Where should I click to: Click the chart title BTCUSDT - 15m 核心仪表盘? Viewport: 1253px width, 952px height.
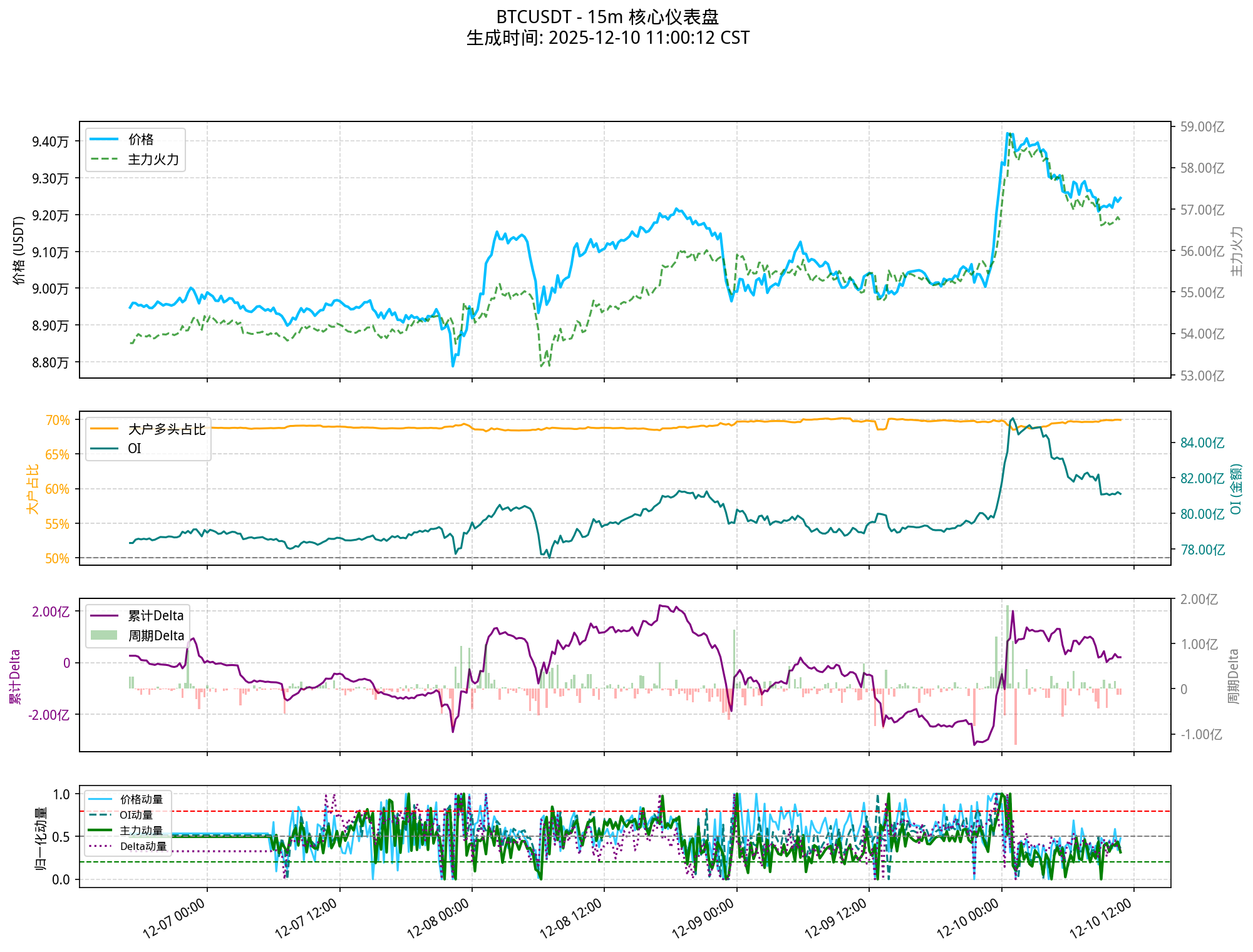pyautogui.click(x=607, y=17)
